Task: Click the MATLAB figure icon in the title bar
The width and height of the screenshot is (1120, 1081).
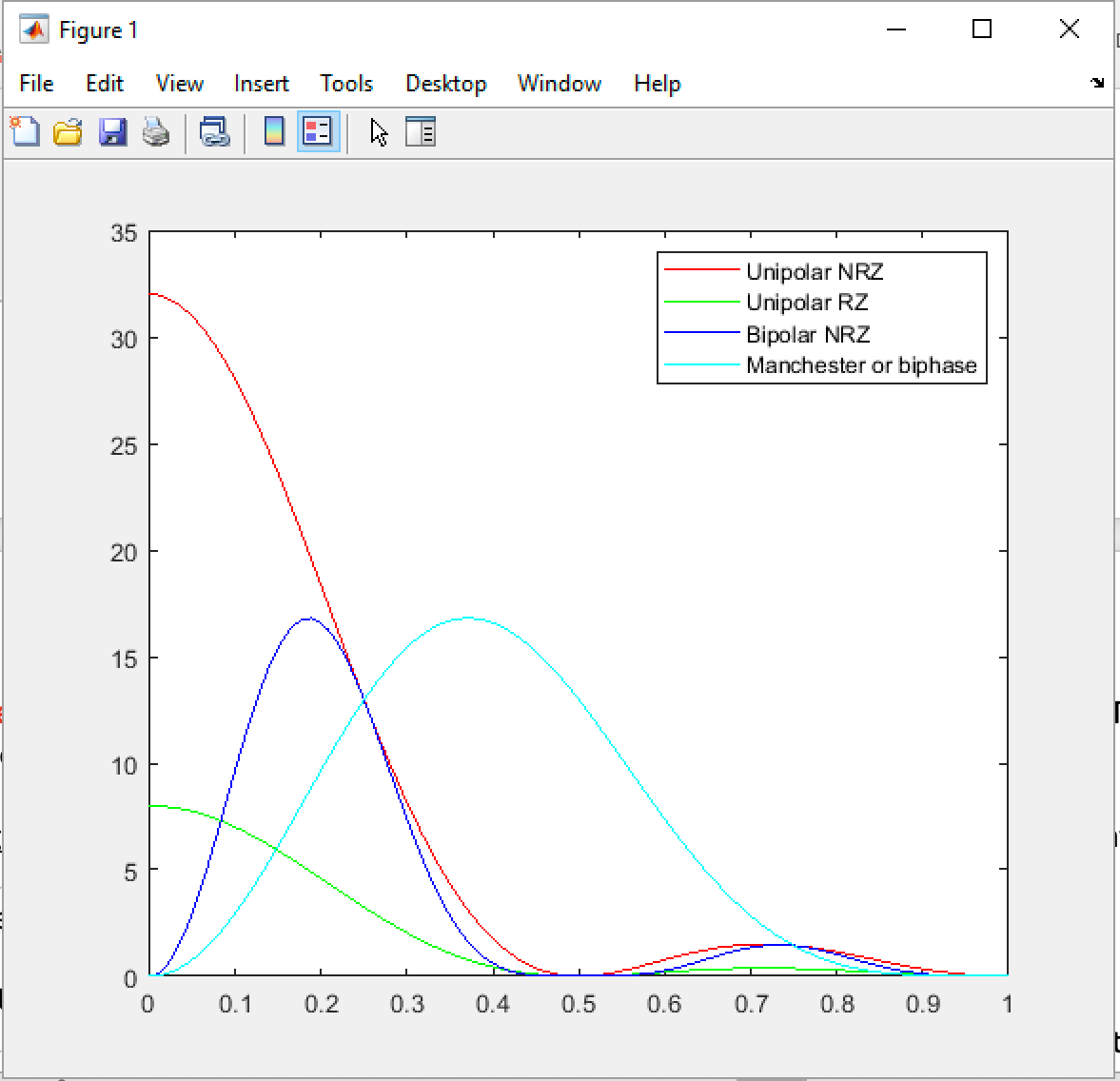Action: click(33, 29)
